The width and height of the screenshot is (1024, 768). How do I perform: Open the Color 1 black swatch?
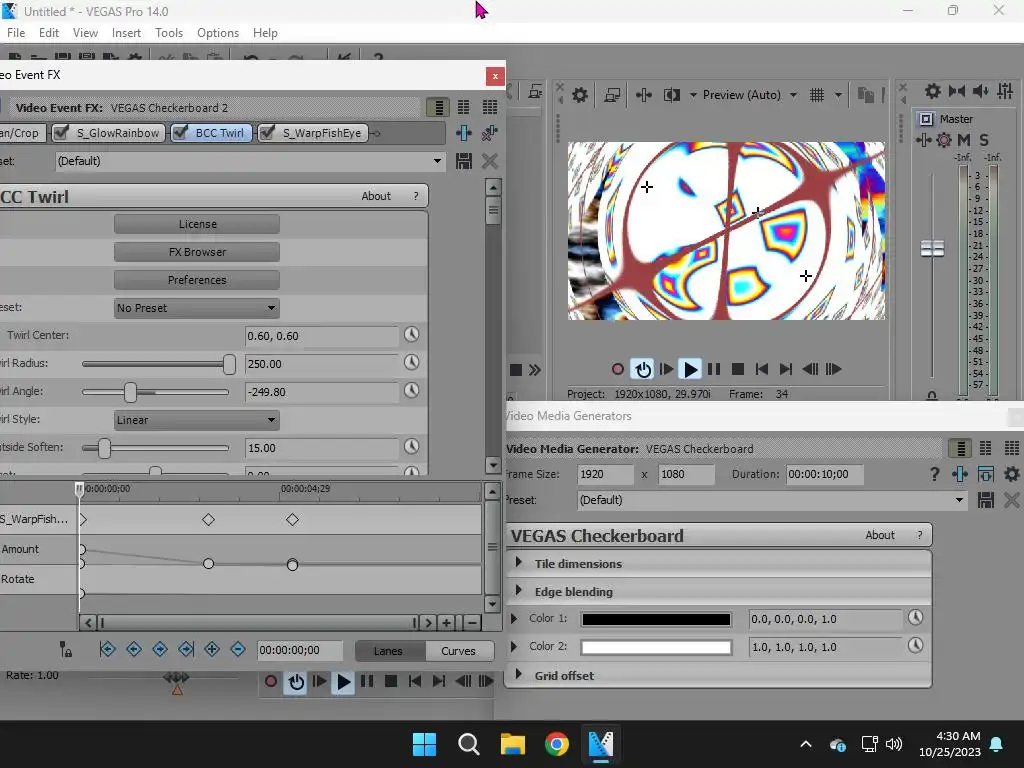656,619
